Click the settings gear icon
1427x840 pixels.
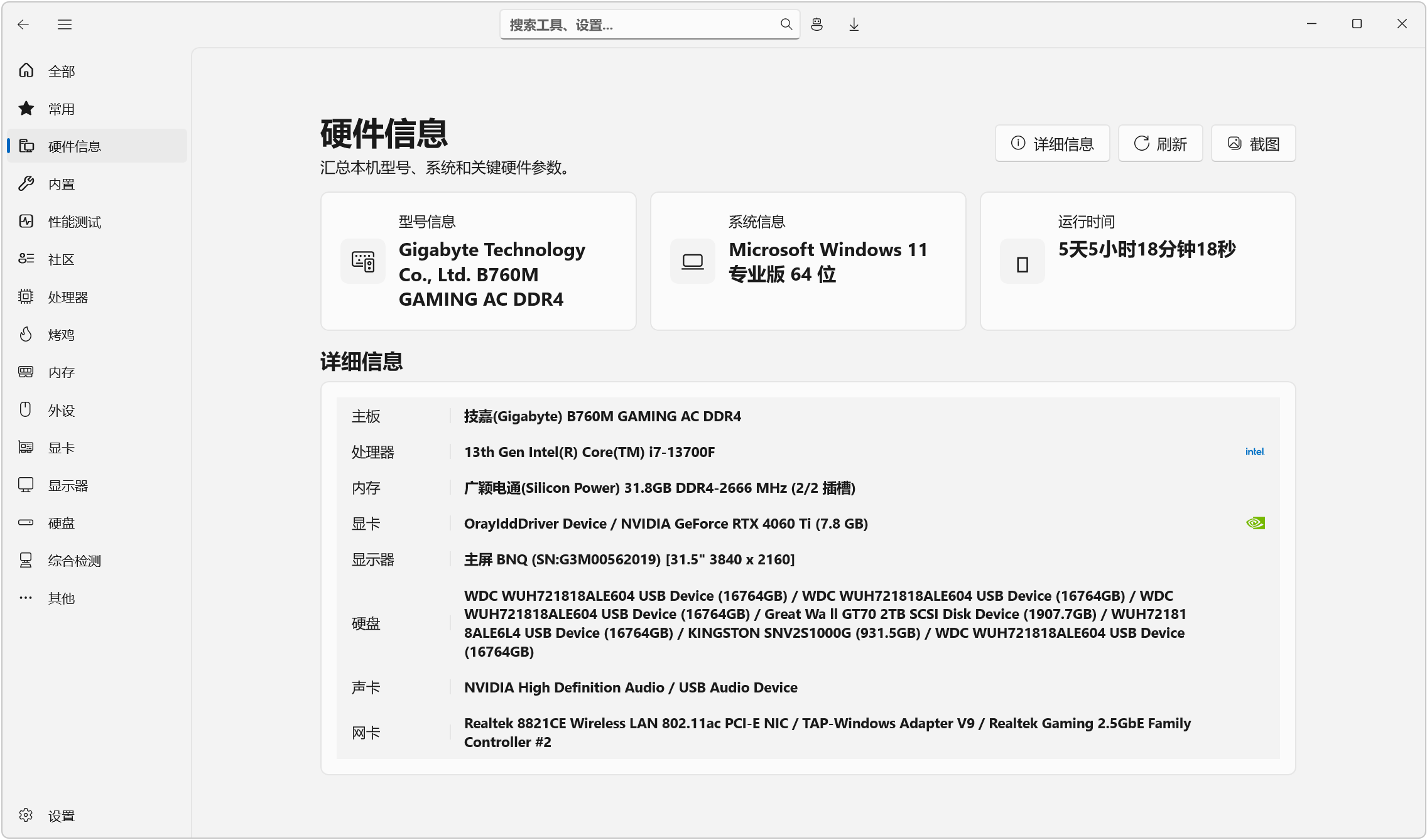tap(26, 815)
